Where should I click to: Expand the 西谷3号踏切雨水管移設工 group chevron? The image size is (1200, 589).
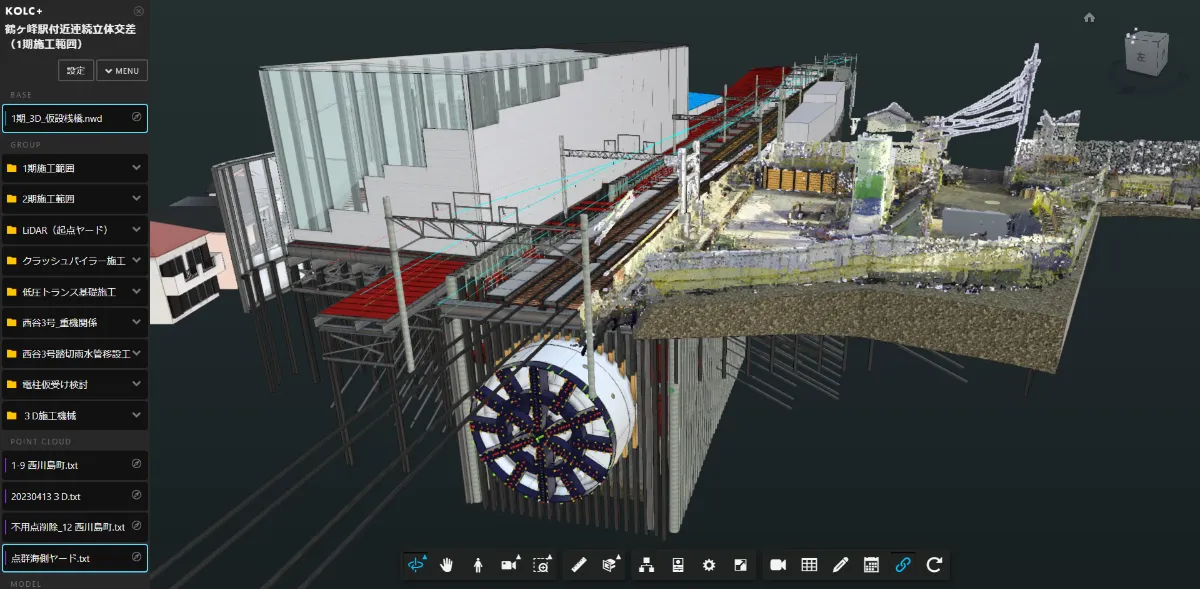(137, 354)
